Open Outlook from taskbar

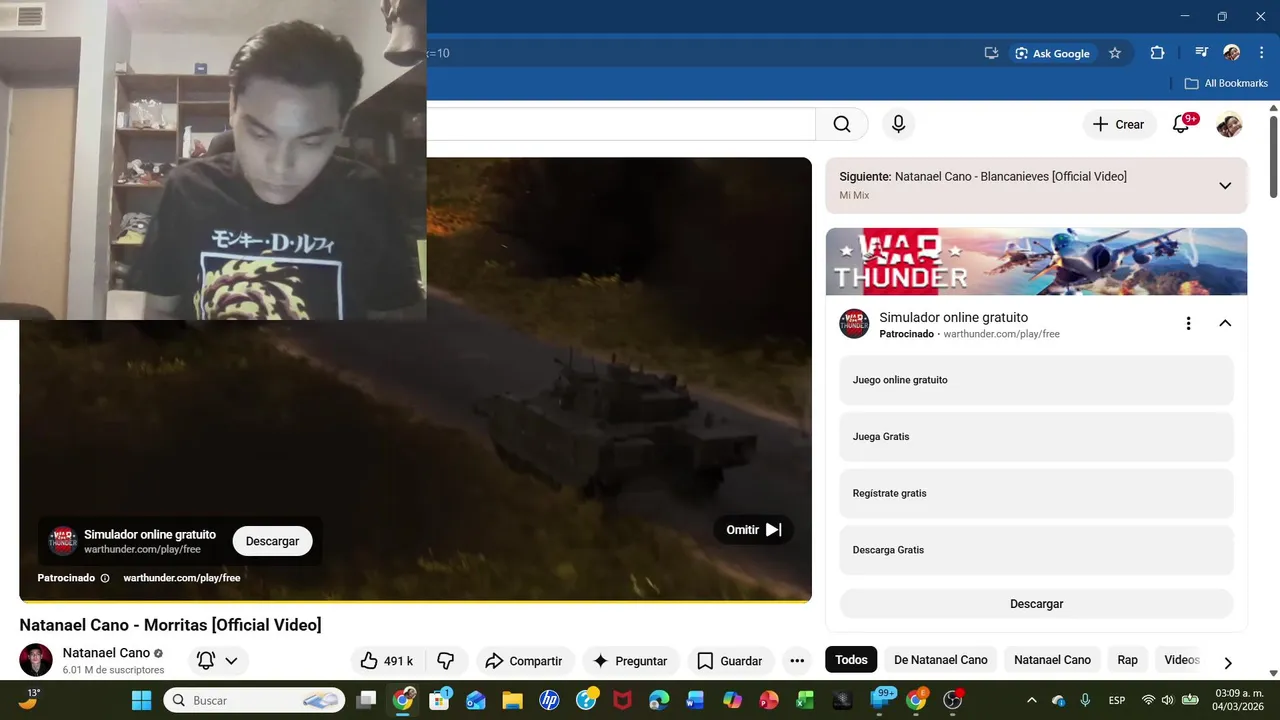(475, 700)
